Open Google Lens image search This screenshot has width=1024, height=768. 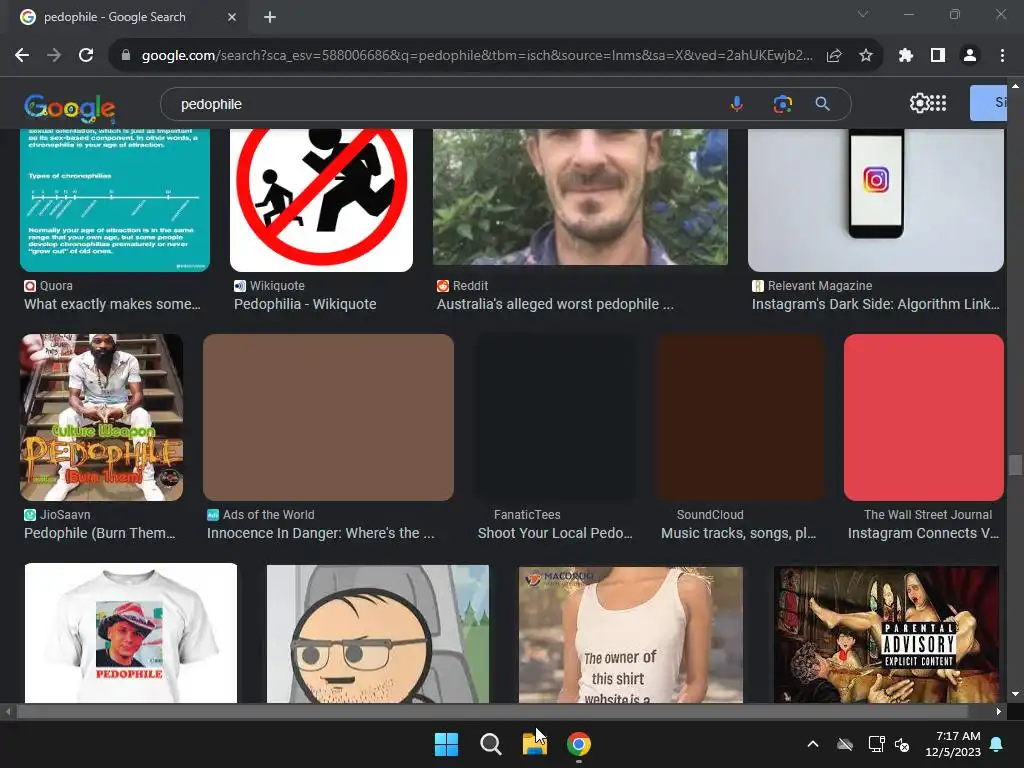pos(782,104)
